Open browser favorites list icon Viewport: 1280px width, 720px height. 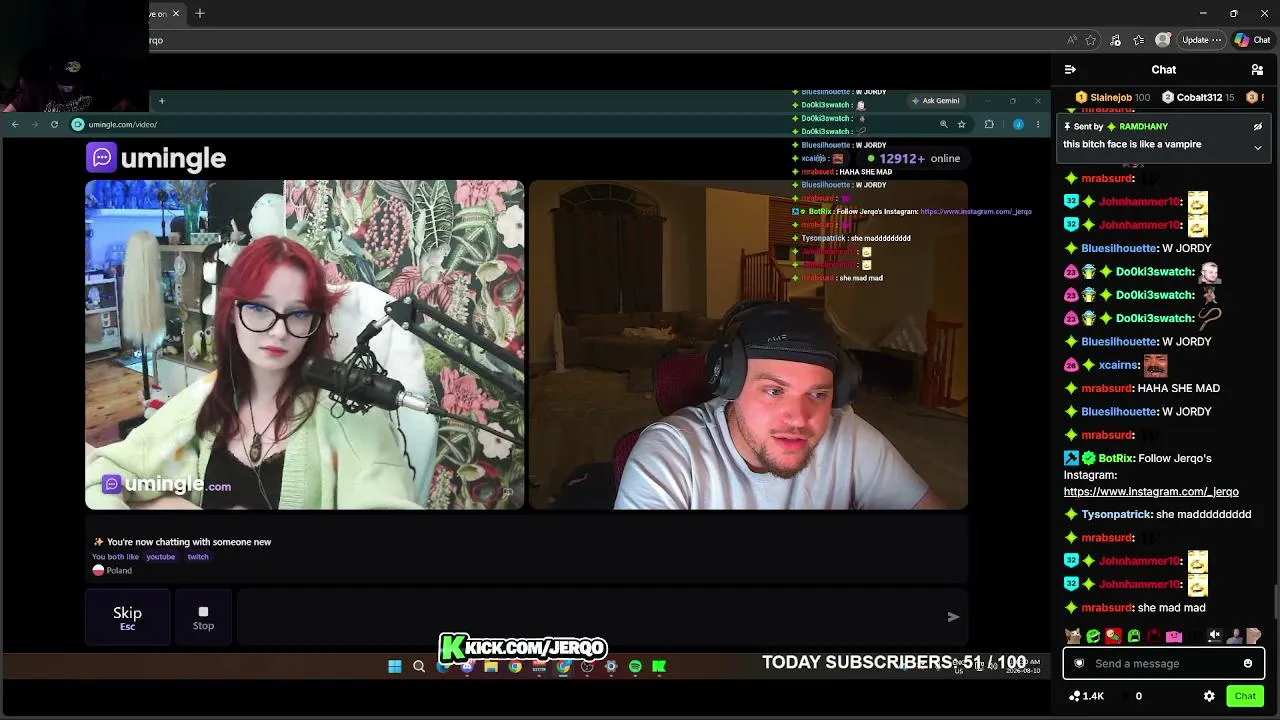[1138, 40]
